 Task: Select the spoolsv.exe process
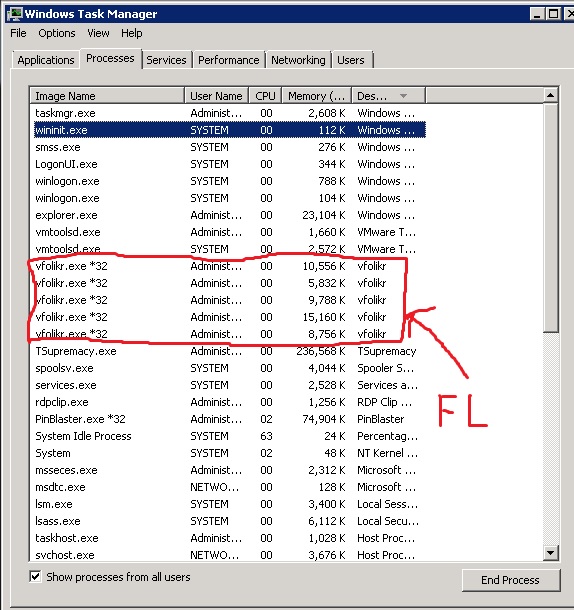point(228,368)
